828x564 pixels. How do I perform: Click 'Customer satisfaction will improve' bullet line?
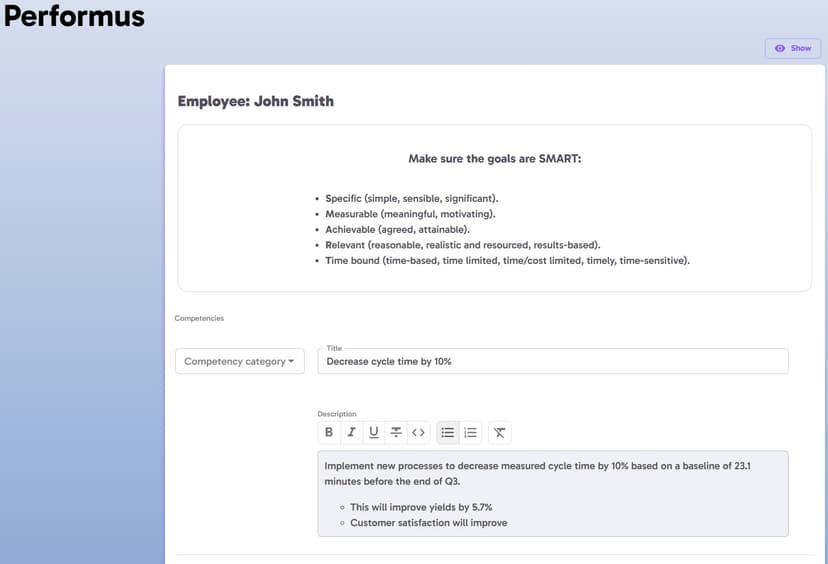[x=428, y=523]
